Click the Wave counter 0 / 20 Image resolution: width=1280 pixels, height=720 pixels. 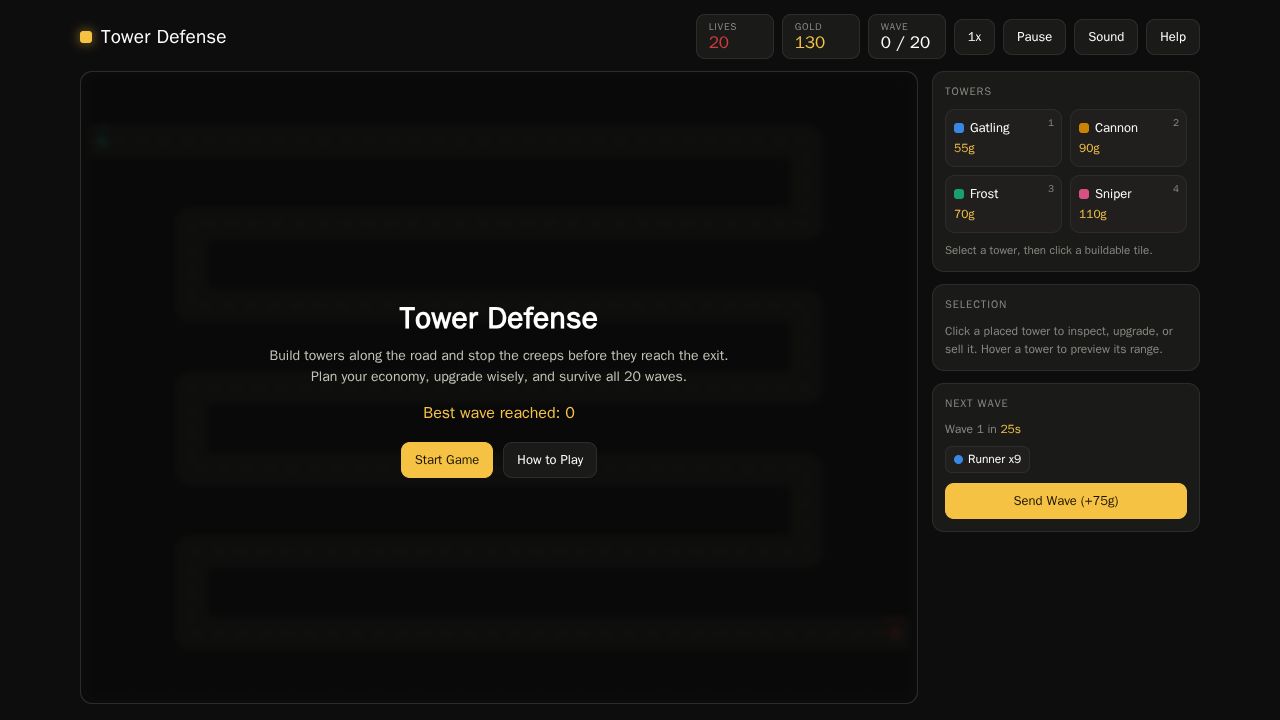907,37
